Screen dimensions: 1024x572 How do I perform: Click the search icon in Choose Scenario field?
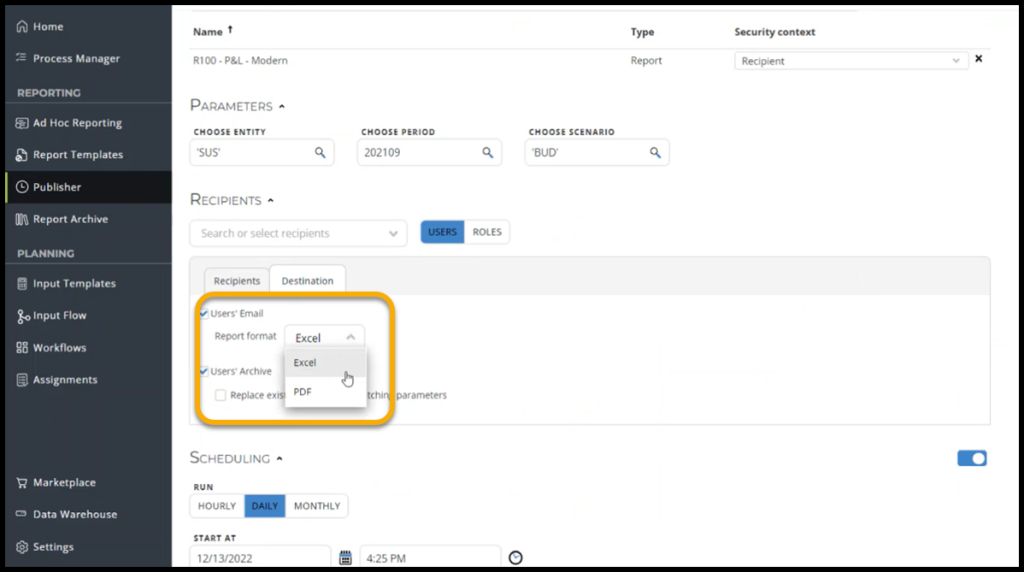(x=655, y=153)
